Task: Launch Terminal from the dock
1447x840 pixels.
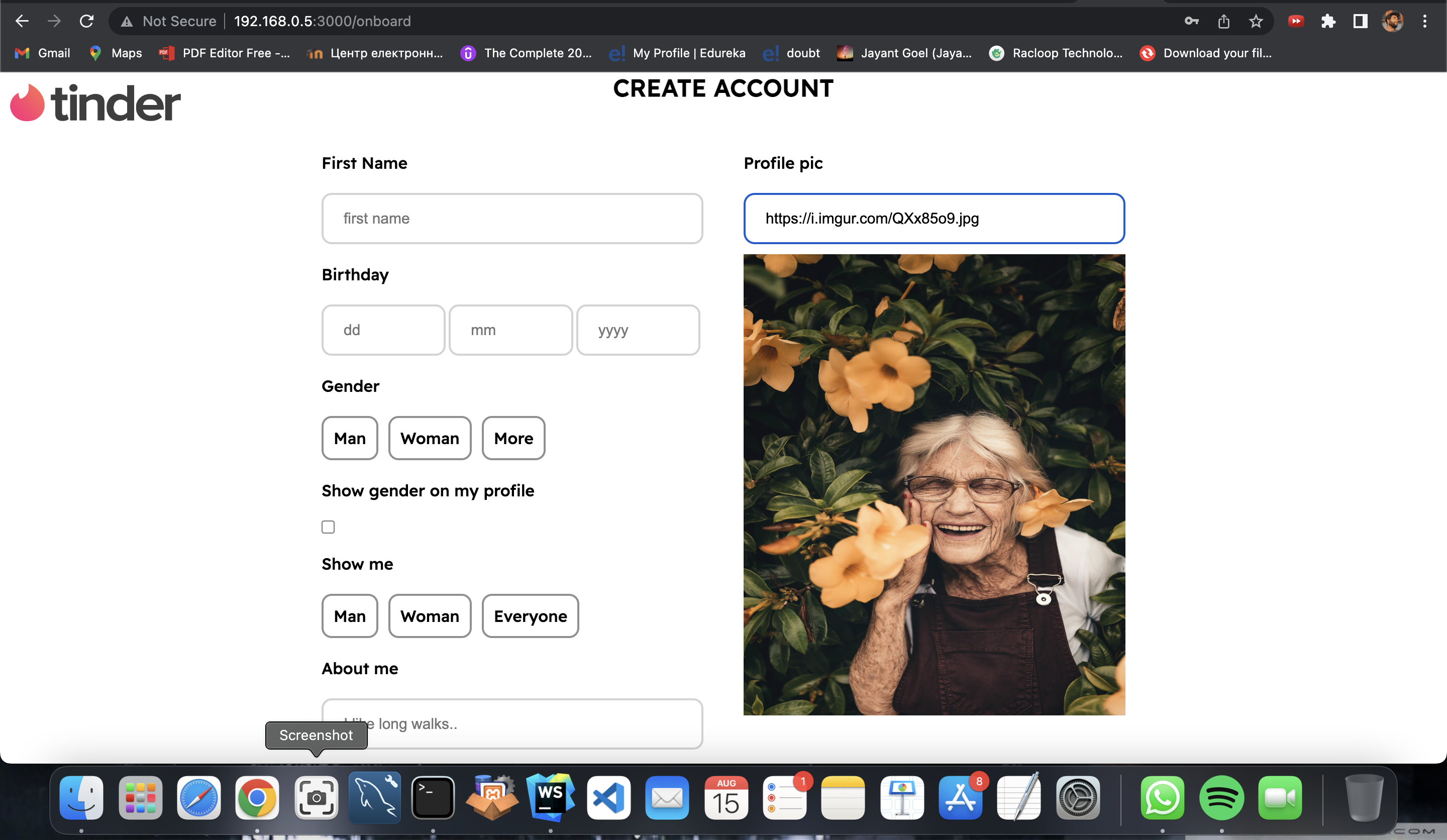Action: (x=433, y=797)
